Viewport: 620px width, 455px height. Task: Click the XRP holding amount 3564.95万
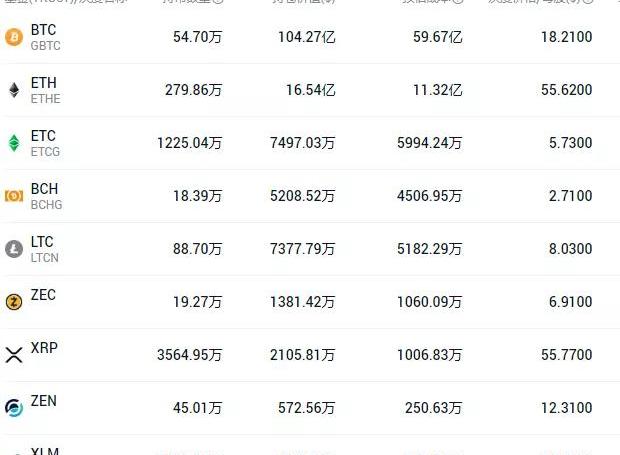[189, 355]
